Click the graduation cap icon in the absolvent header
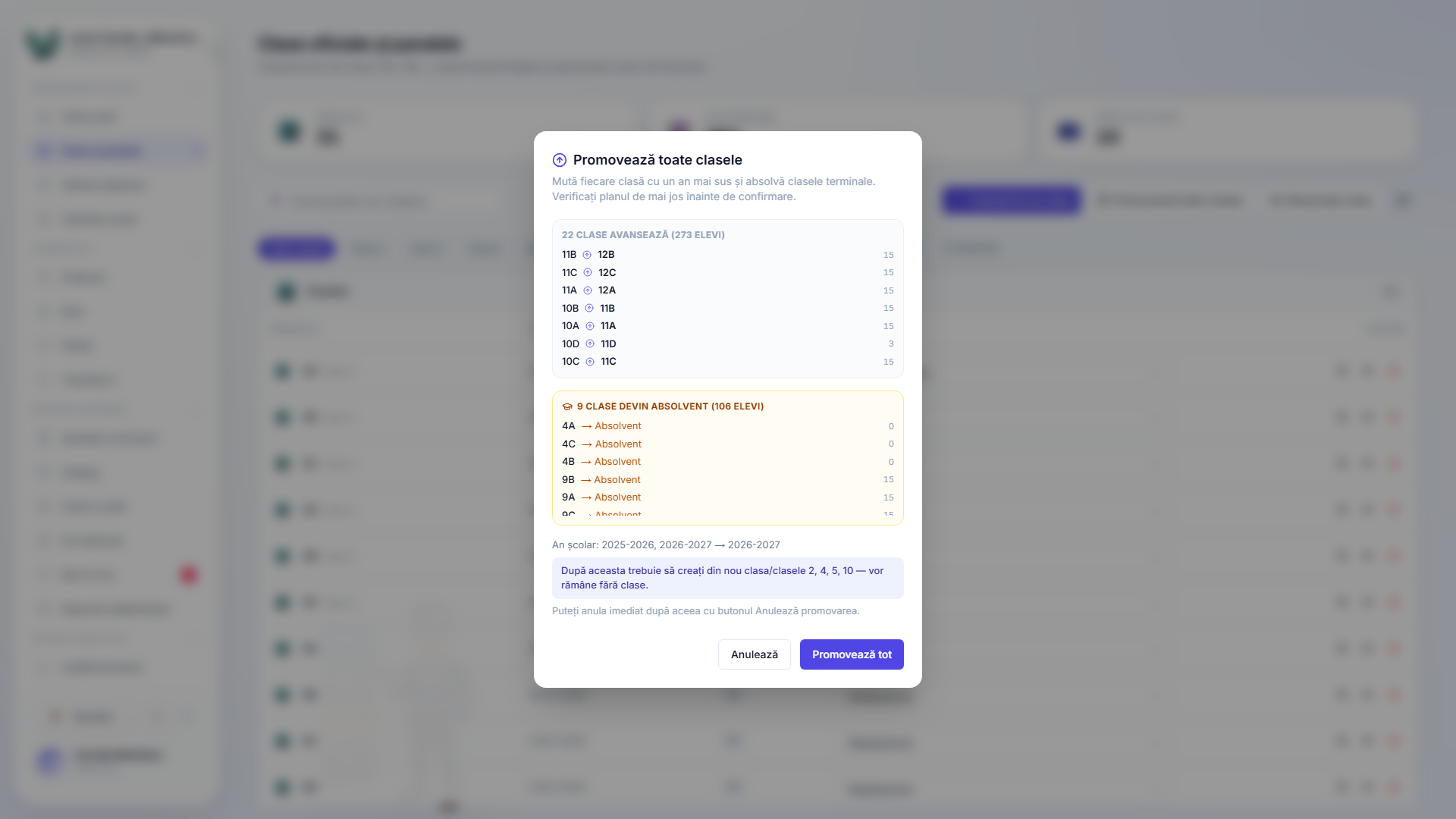Viewport: 1456px width, 819px height. tap(567, 406)
